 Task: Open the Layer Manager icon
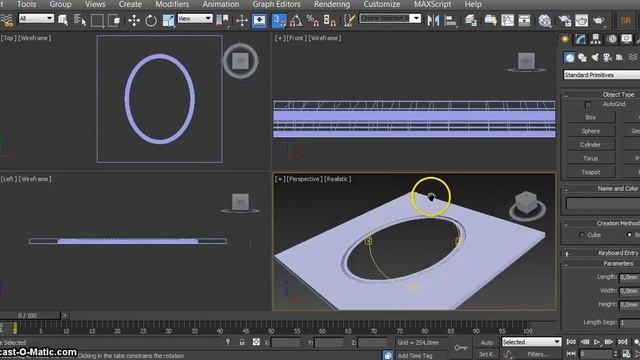471,20
